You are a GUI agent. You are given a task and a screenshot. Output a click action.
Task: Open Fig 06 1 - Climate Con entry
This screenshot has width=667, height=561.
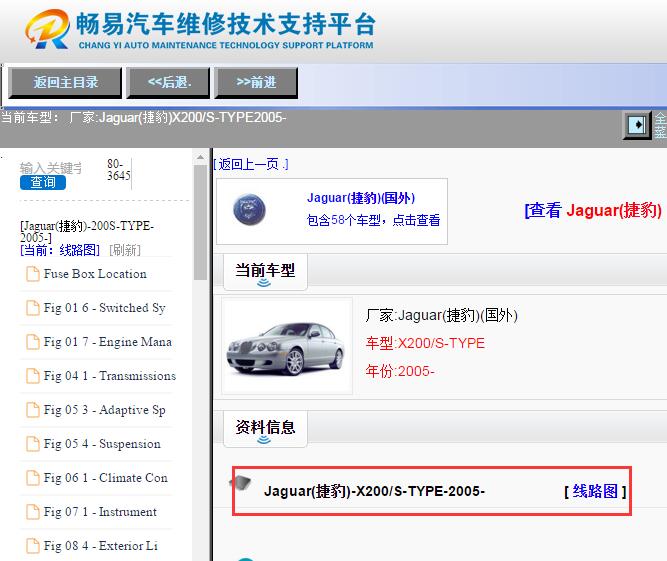[105, 478]
